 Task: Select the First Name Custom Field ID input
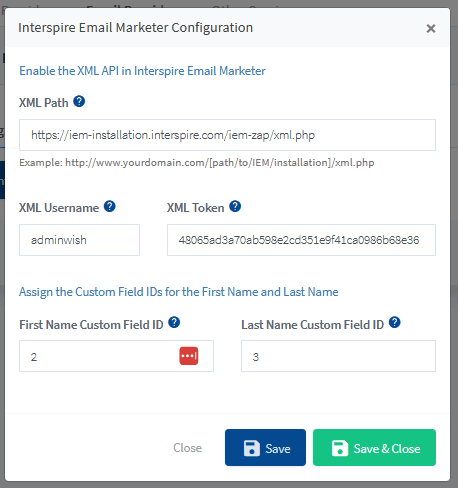tap(116, 356)
